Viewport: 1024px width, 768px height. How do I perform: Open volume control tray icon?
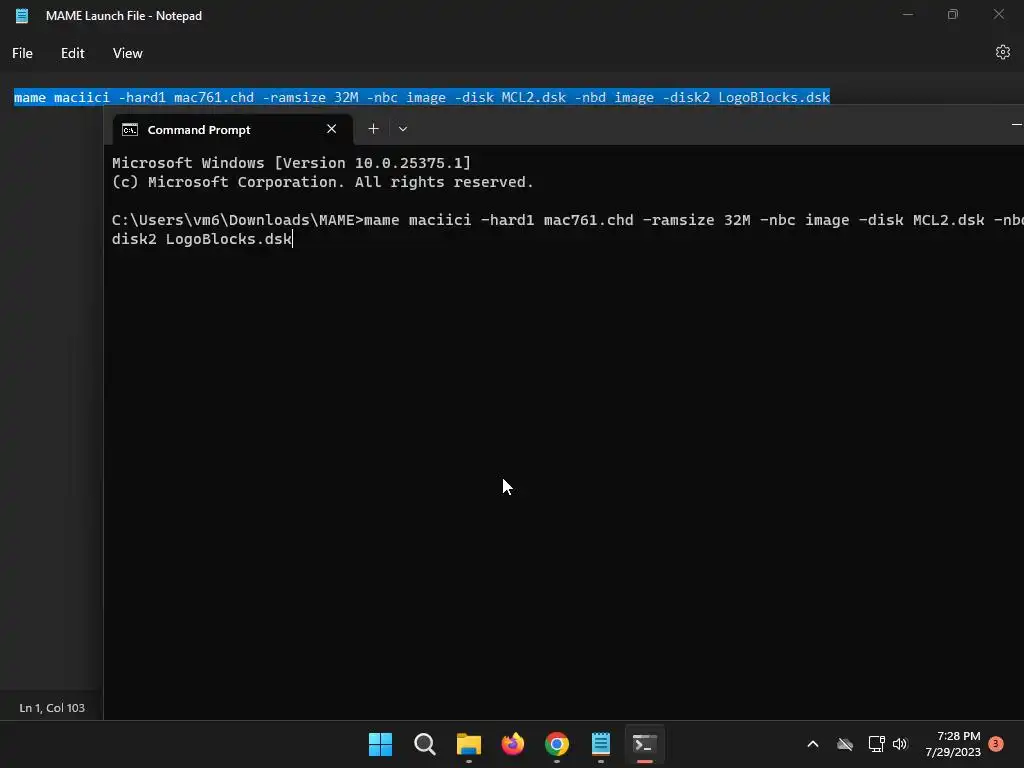click(900, 744)
